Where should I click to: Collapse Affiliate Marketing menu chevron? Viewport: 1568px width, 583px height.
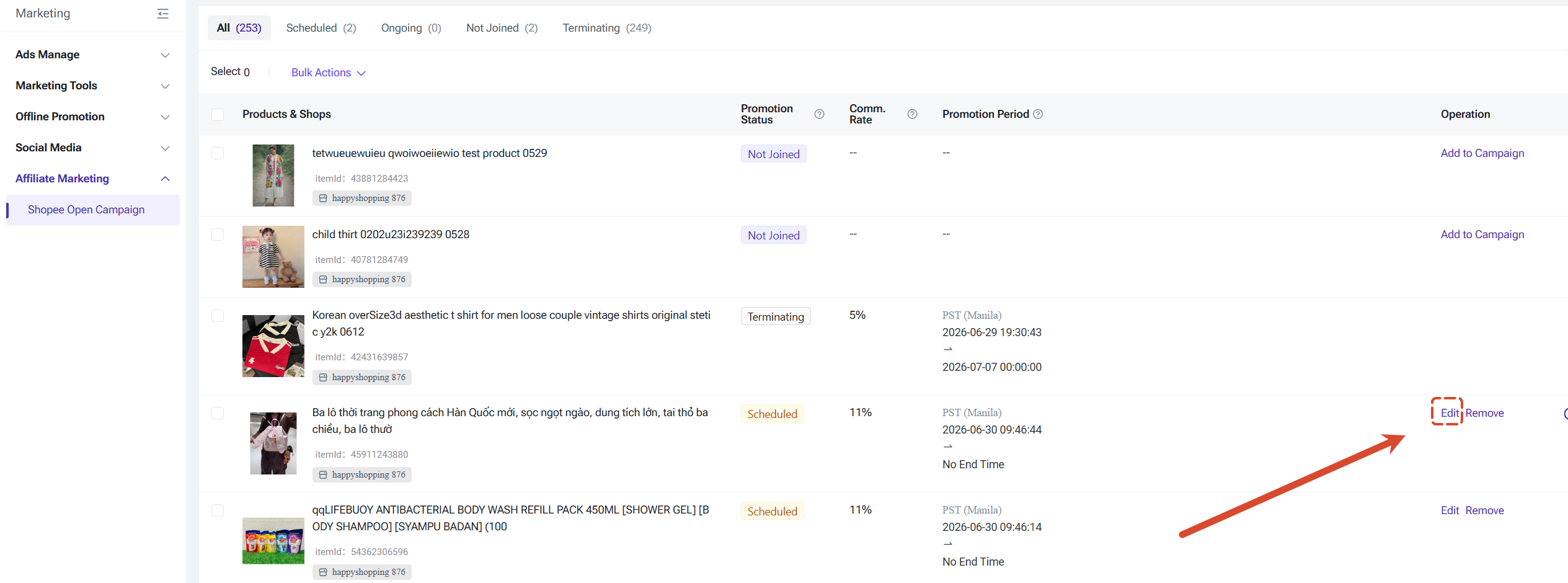pyautogui.click(x=166, y=179)
